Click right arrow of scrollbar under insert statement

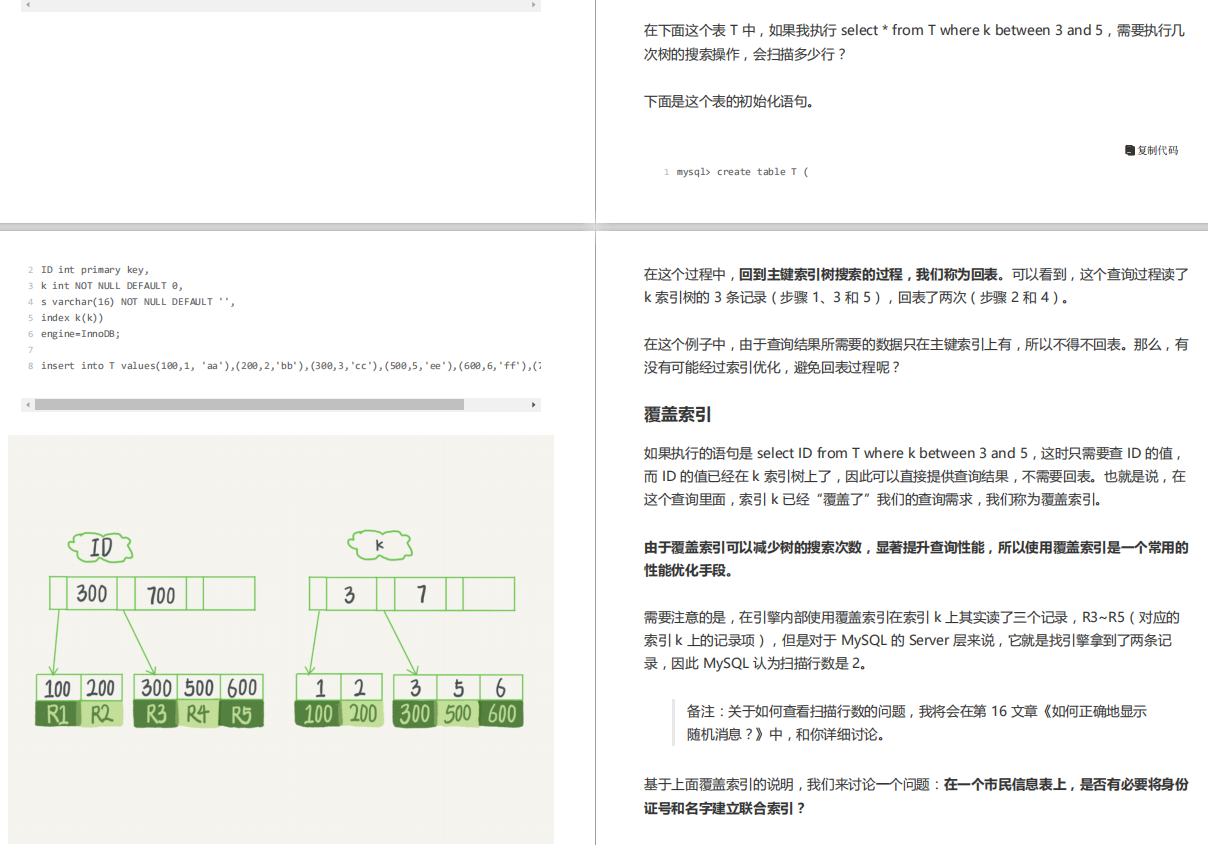coord(534,405)
